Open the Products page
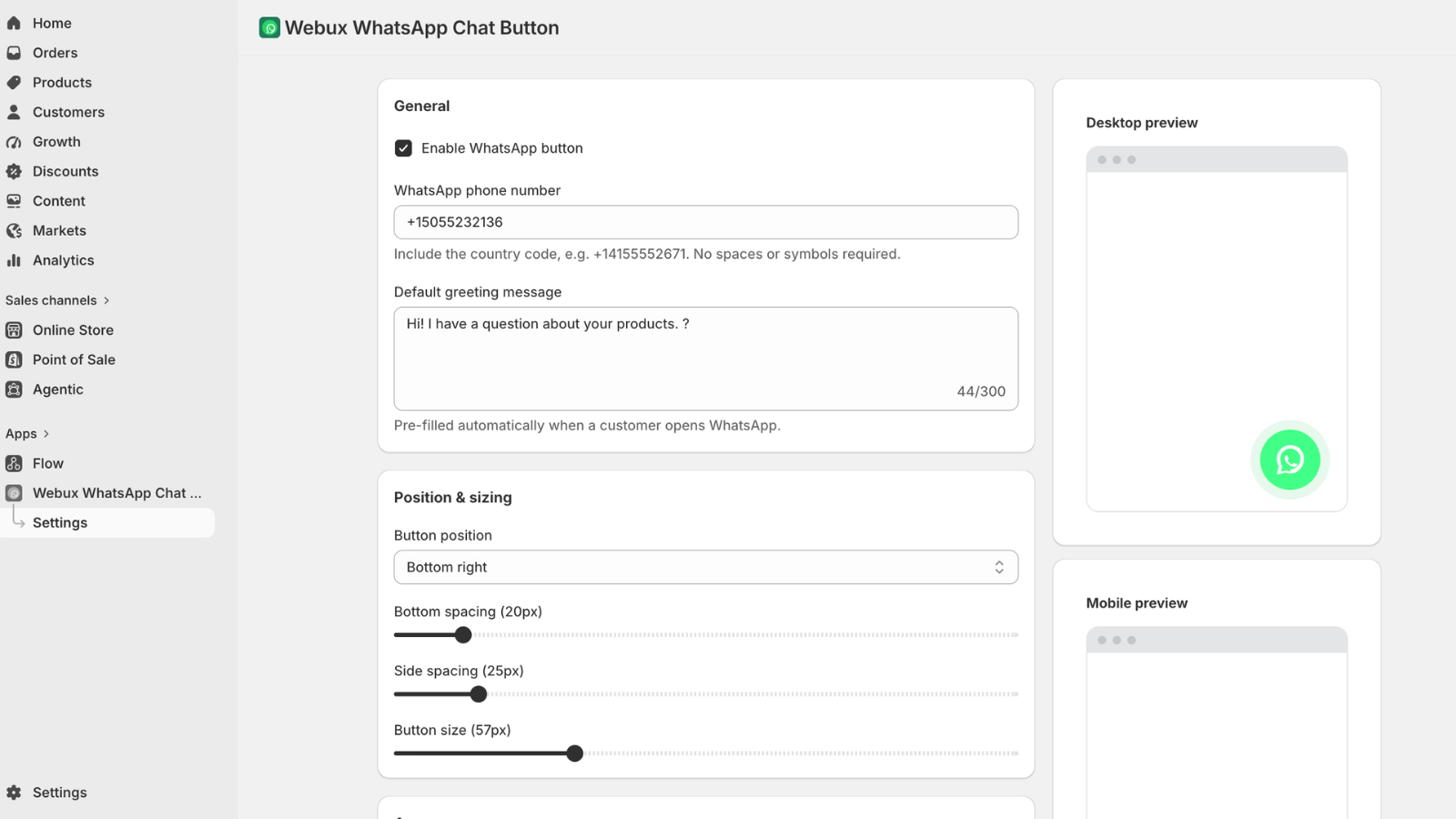1456x819 pixels. tap(62, 83)
